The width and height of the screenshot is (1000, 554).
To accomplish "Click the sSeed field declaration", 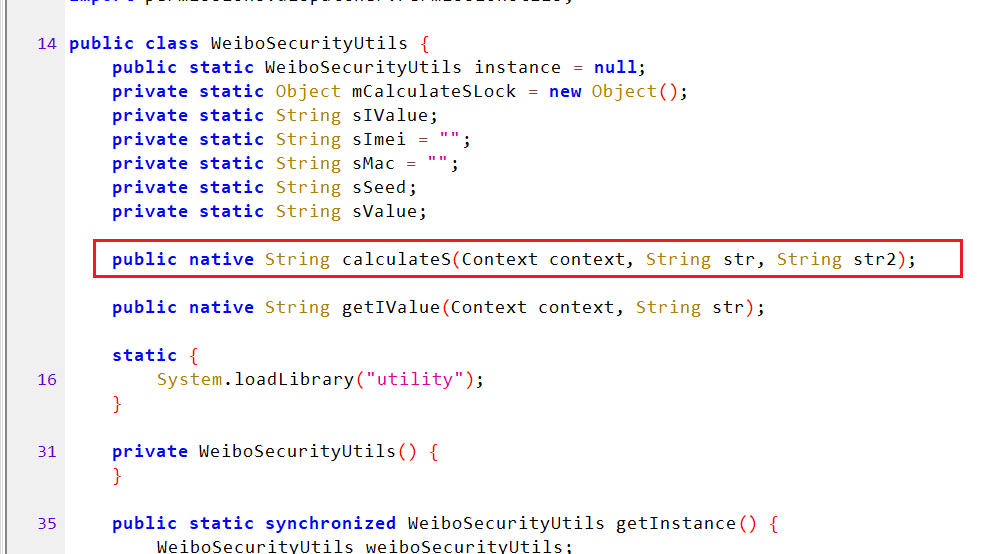I will (x=379, y=187).
